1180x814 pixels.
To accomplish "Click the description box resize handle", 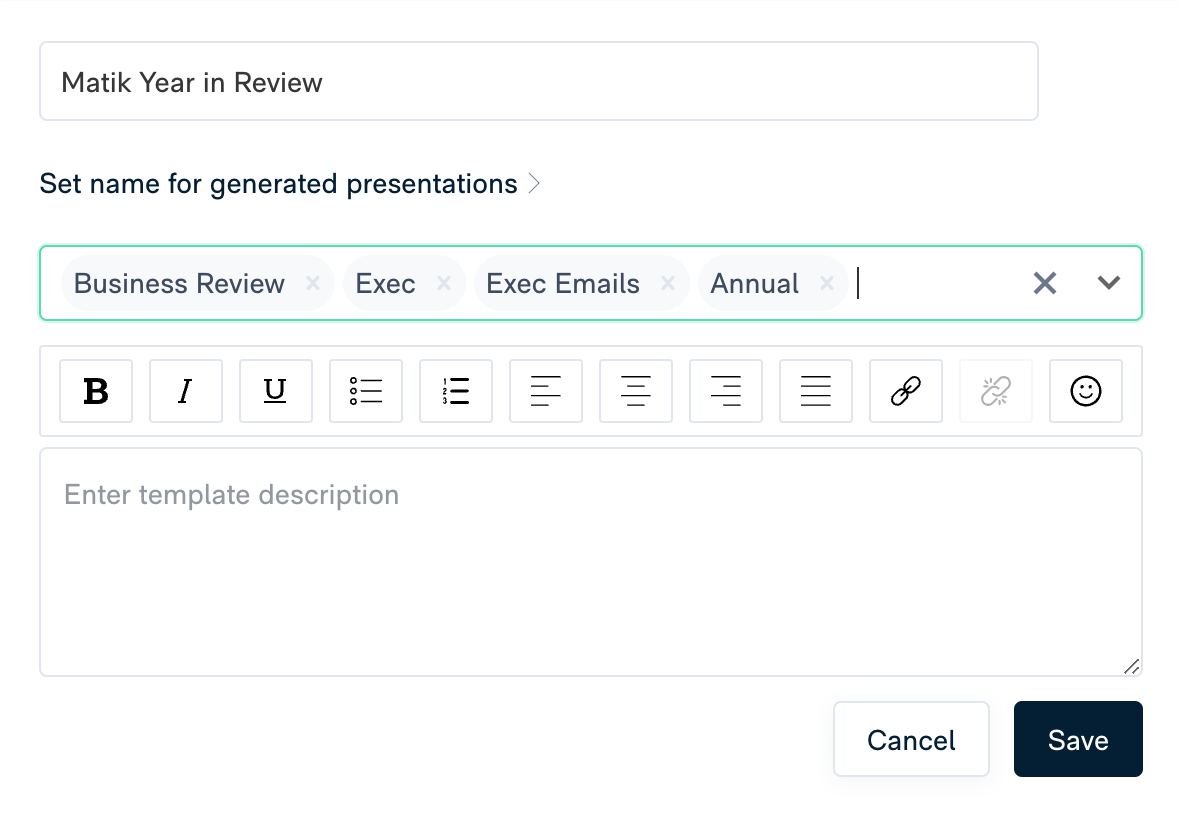I will tap(1131, 666).
